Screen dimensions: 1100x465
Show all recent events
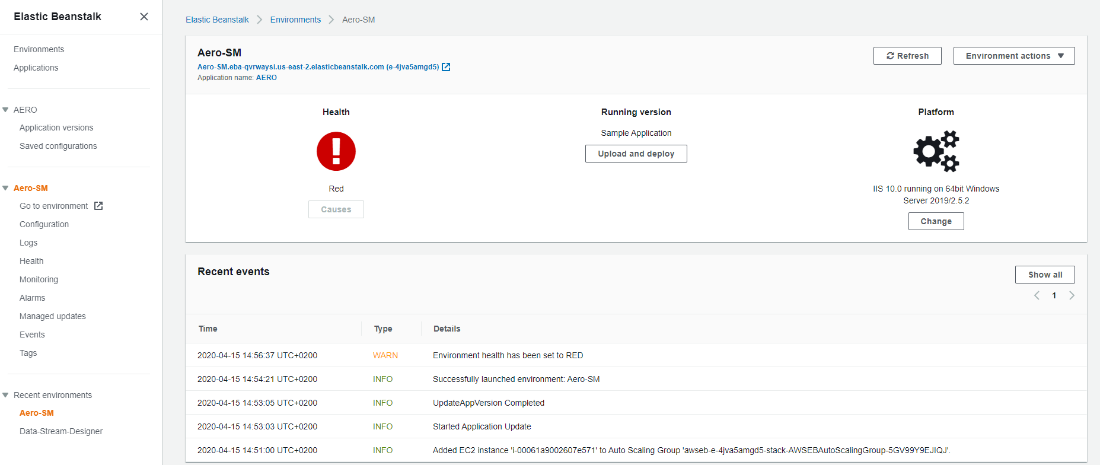[x=1045, y=275]
